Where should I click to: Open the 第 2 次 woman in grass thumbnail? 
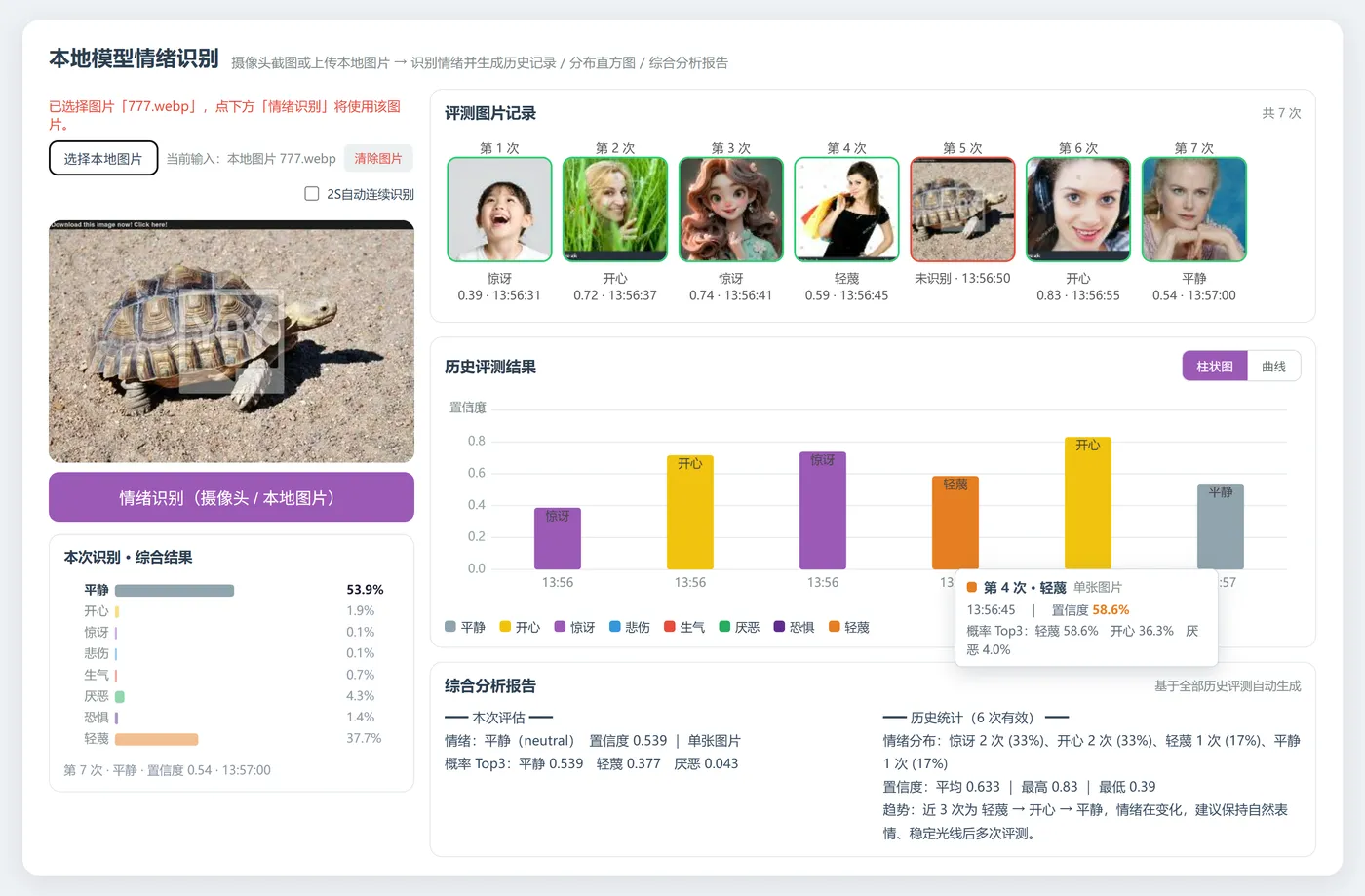tap(615, 210)
